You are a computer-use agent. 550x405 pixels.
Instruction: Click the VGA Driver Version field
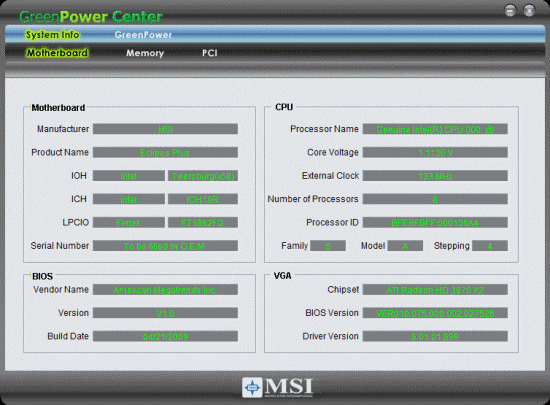pyautogui.click(x=435, y=336)
